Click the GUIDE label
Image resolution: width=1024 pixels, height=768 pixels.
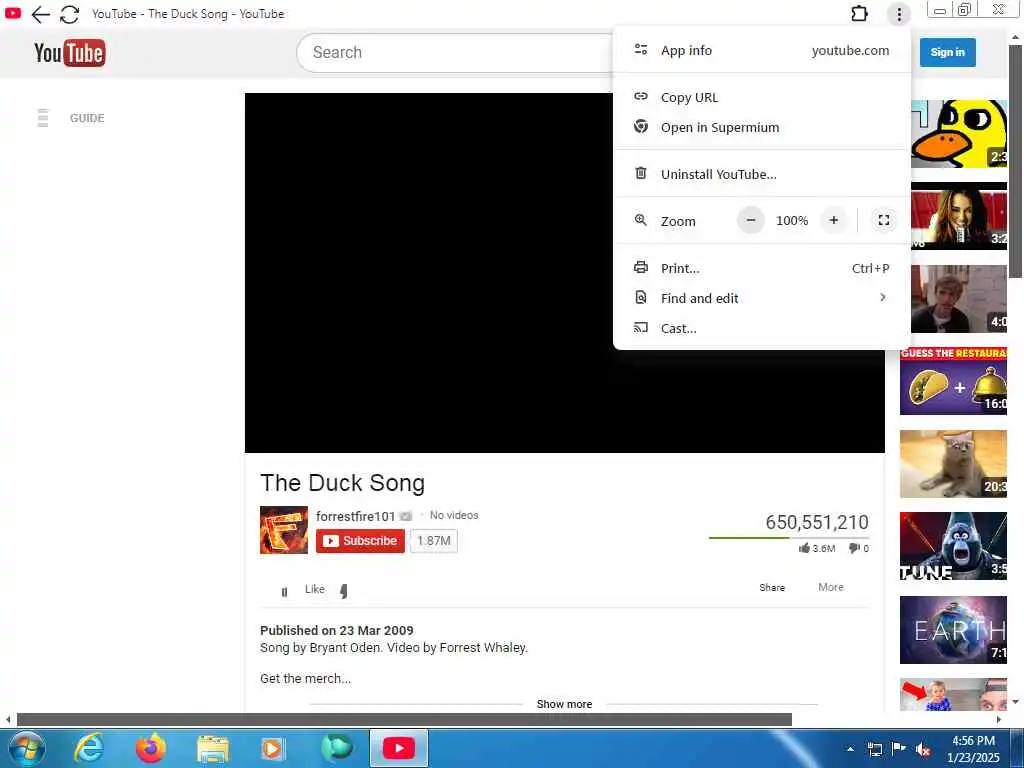point(87,118)
